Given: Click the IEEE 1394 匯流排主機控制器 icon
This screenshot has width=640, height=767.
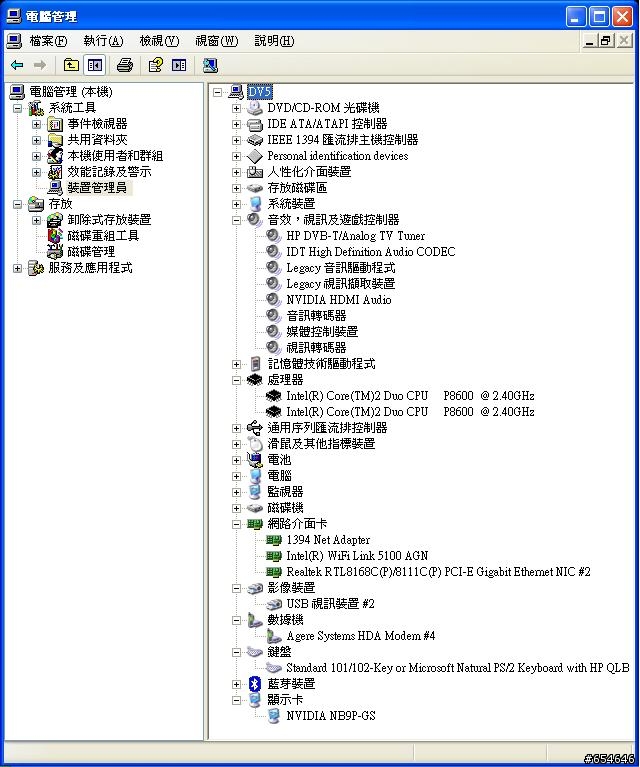Looking at the screenshot, I should [255, 140].
